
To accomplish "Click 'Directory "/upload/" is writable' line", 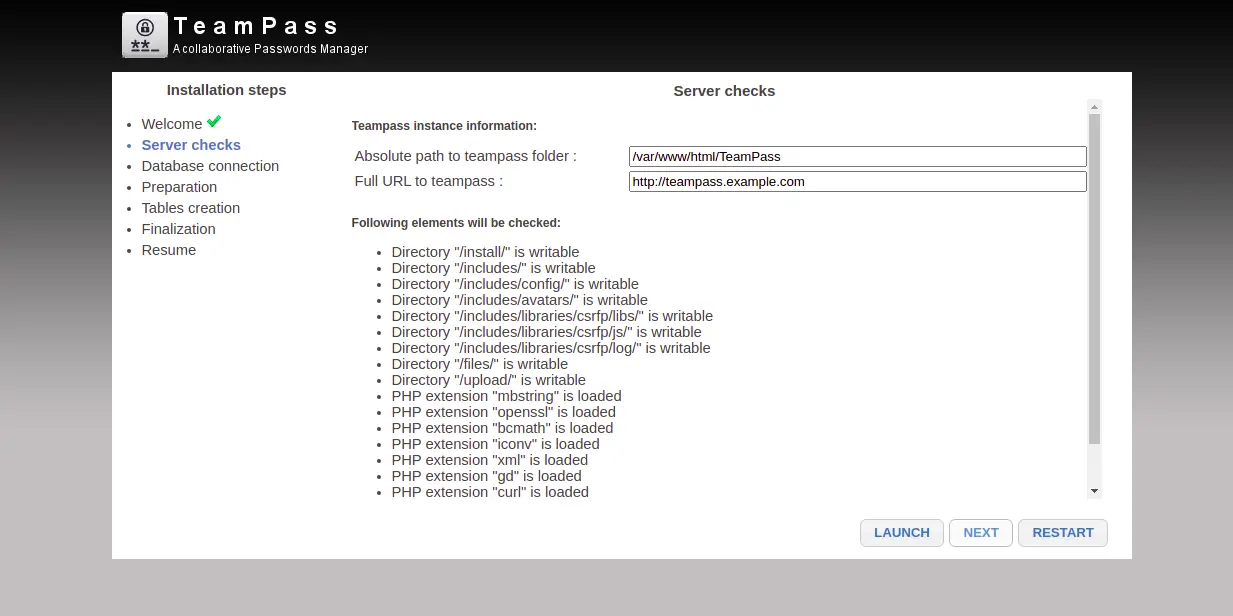I will point(489,380).
